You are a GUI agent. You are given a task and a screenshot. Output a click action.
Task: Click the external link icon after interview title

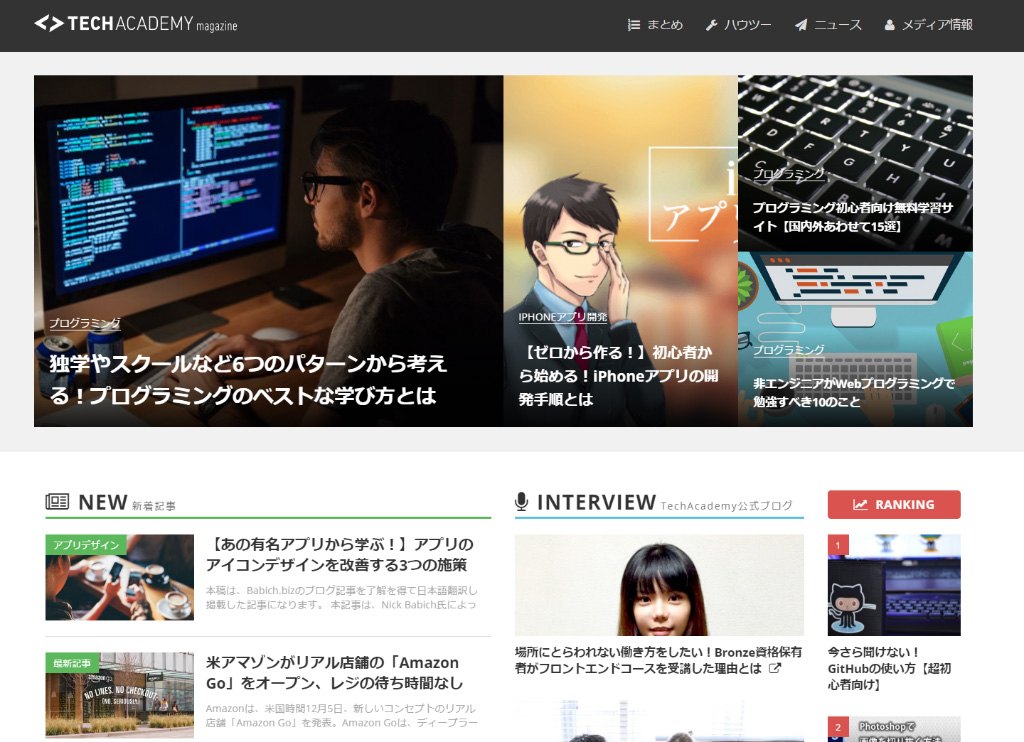tap(775, 668)
